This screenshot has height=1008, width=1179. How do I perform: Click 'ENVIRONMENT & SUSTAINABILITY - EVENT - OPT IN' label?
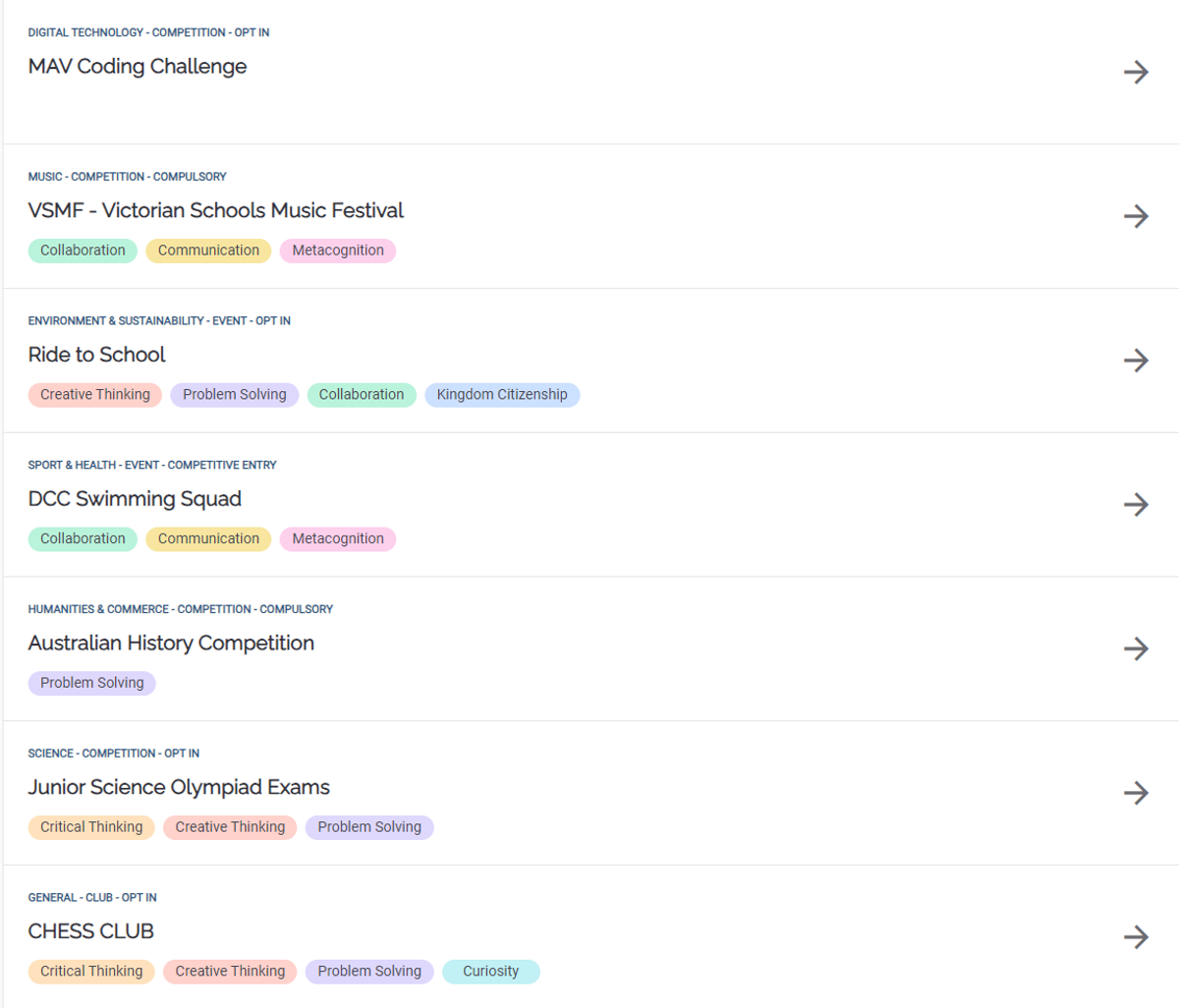click(x=159, y=321)
